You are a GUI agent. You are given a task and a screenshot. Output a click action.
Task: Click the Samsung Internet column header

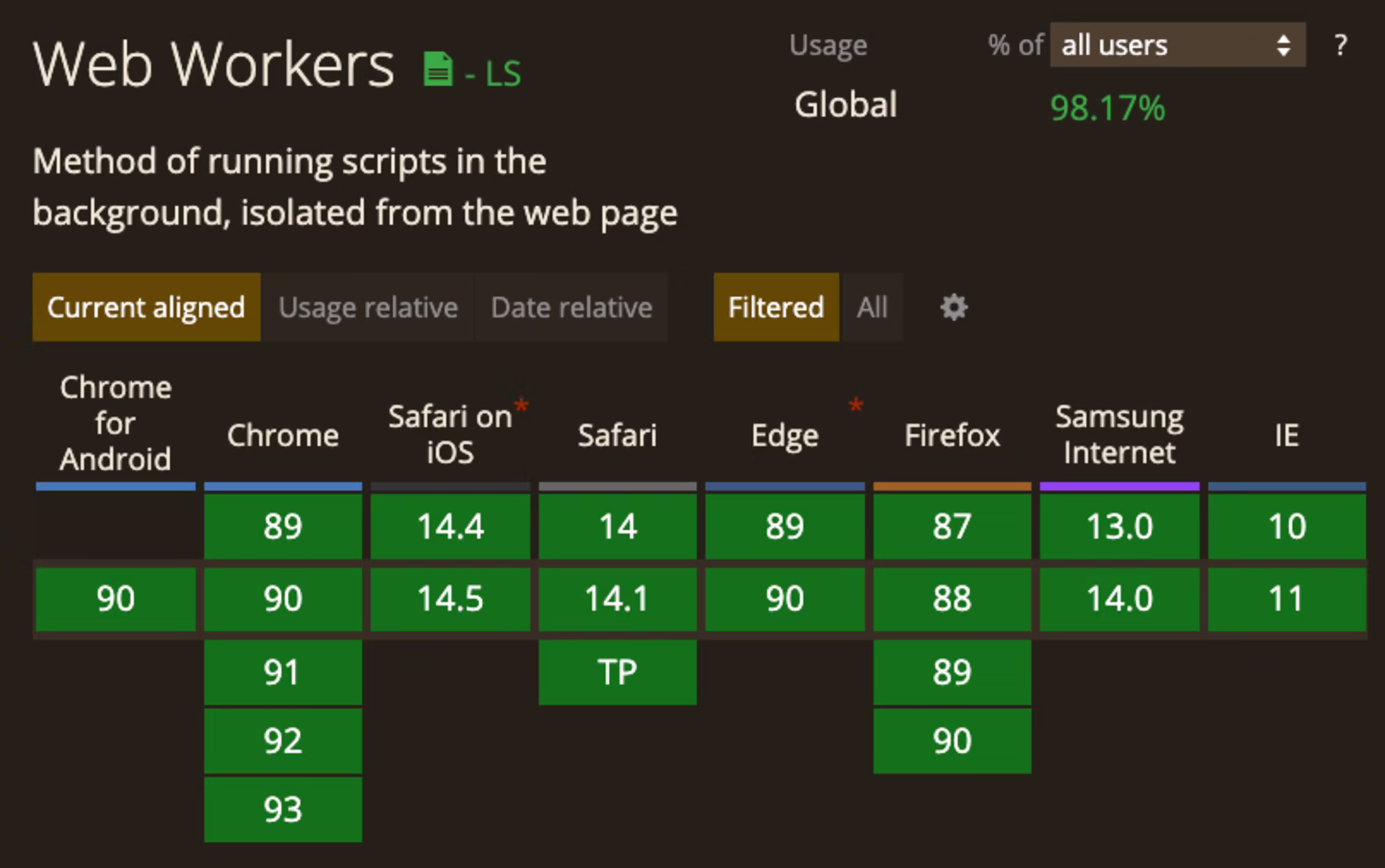[x=1119, y=435]
